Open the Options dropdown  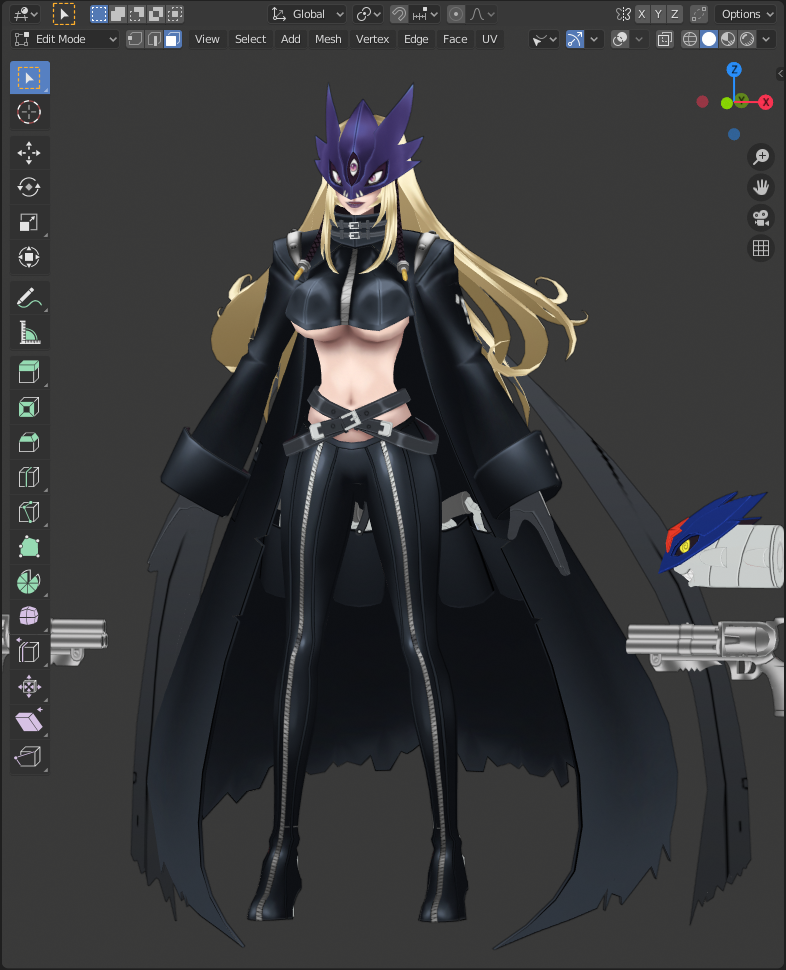coord(746,14)
